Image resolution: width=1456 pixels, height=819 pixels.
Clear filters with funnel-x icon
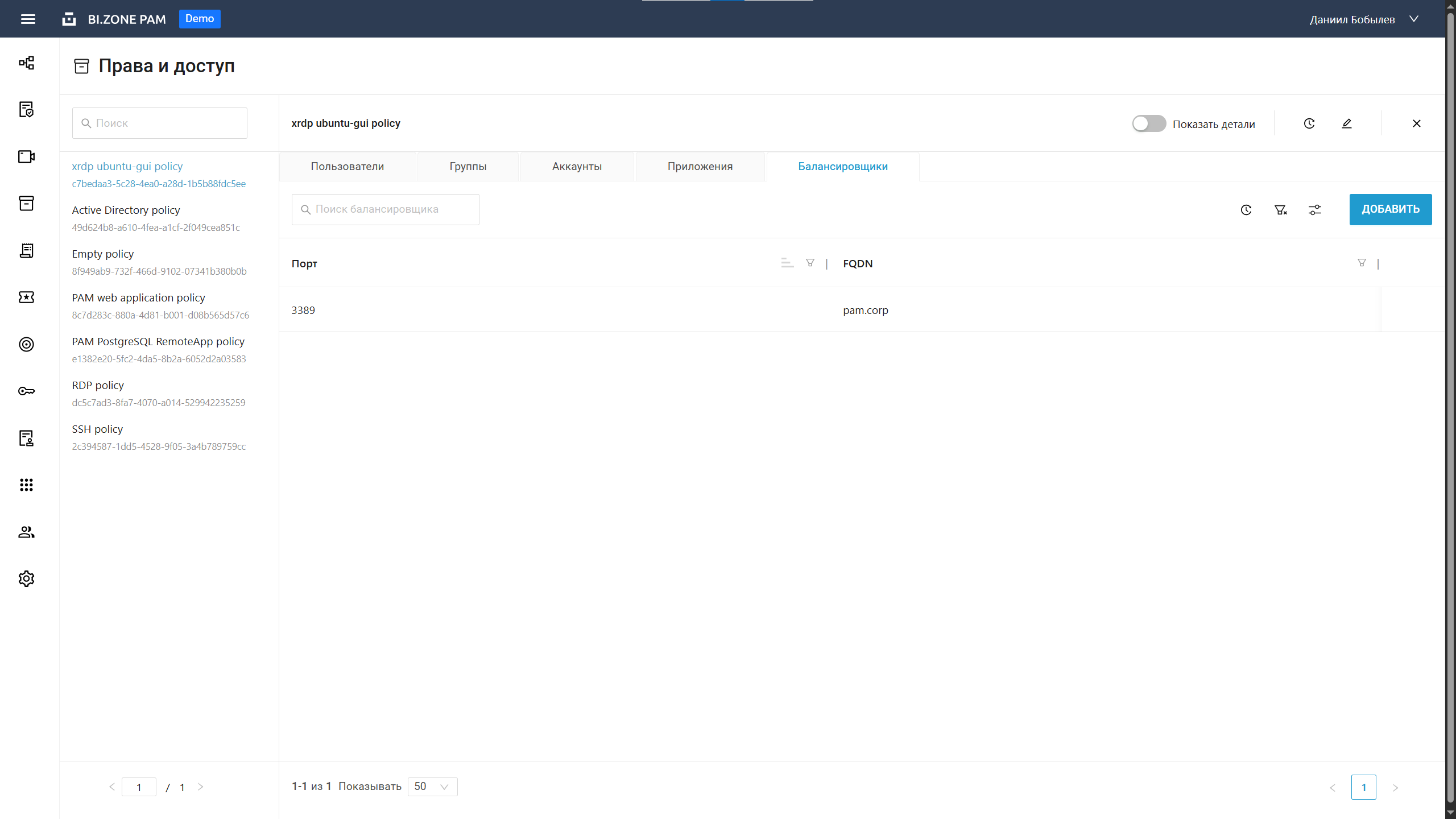(x=1280, y=210)
